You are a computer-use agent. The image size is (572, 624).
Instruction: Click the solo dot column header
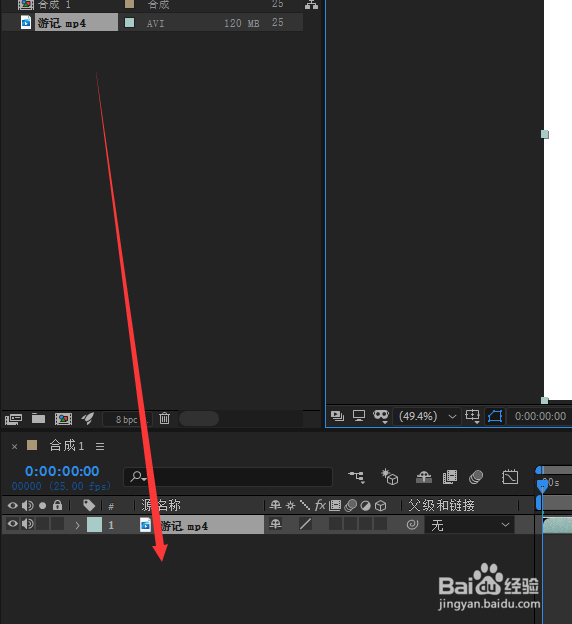tap(43, 506)
